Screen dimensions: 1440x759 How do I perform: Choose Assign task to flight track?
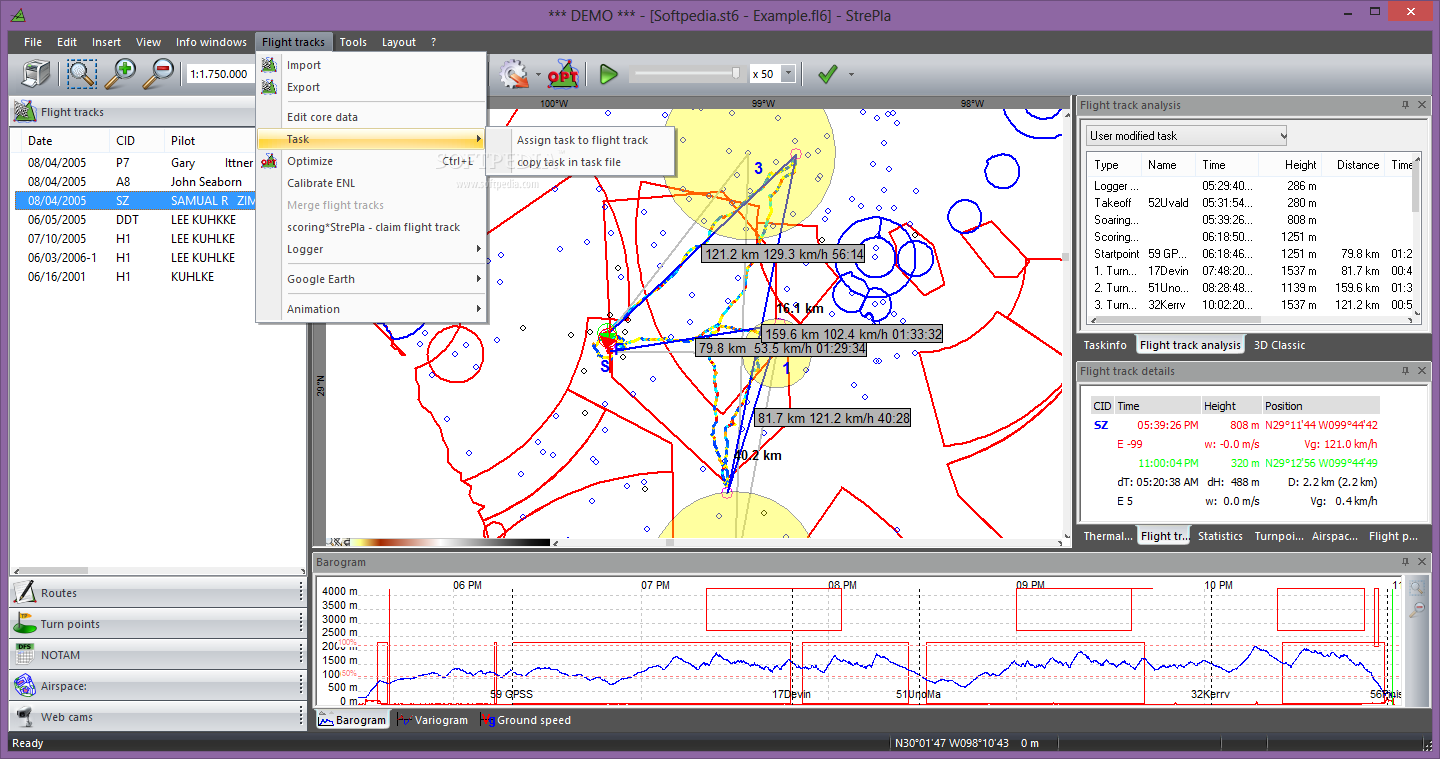click(582, 140)
